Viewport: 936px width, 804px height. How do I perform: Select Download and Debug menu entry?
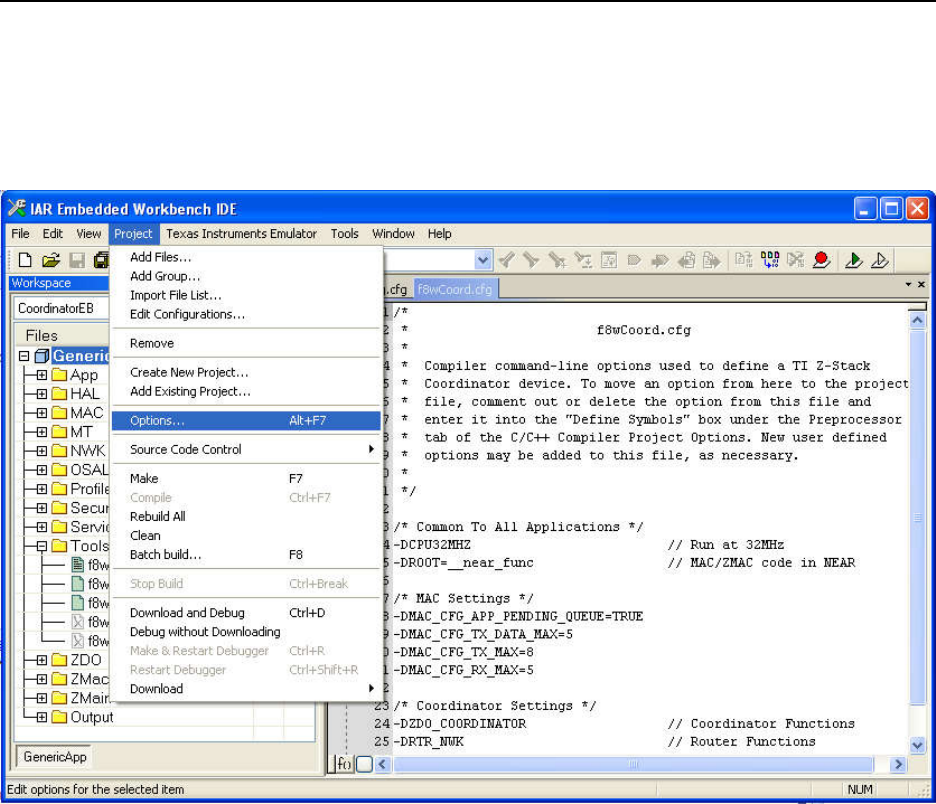pos(187,612)
